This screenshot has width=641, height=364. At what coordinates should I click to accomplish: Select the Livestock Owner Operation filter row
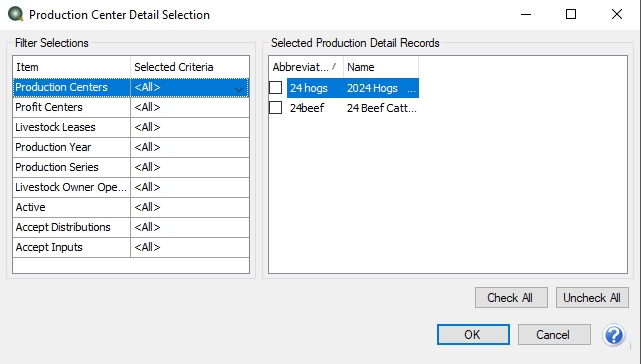[131, 187]
